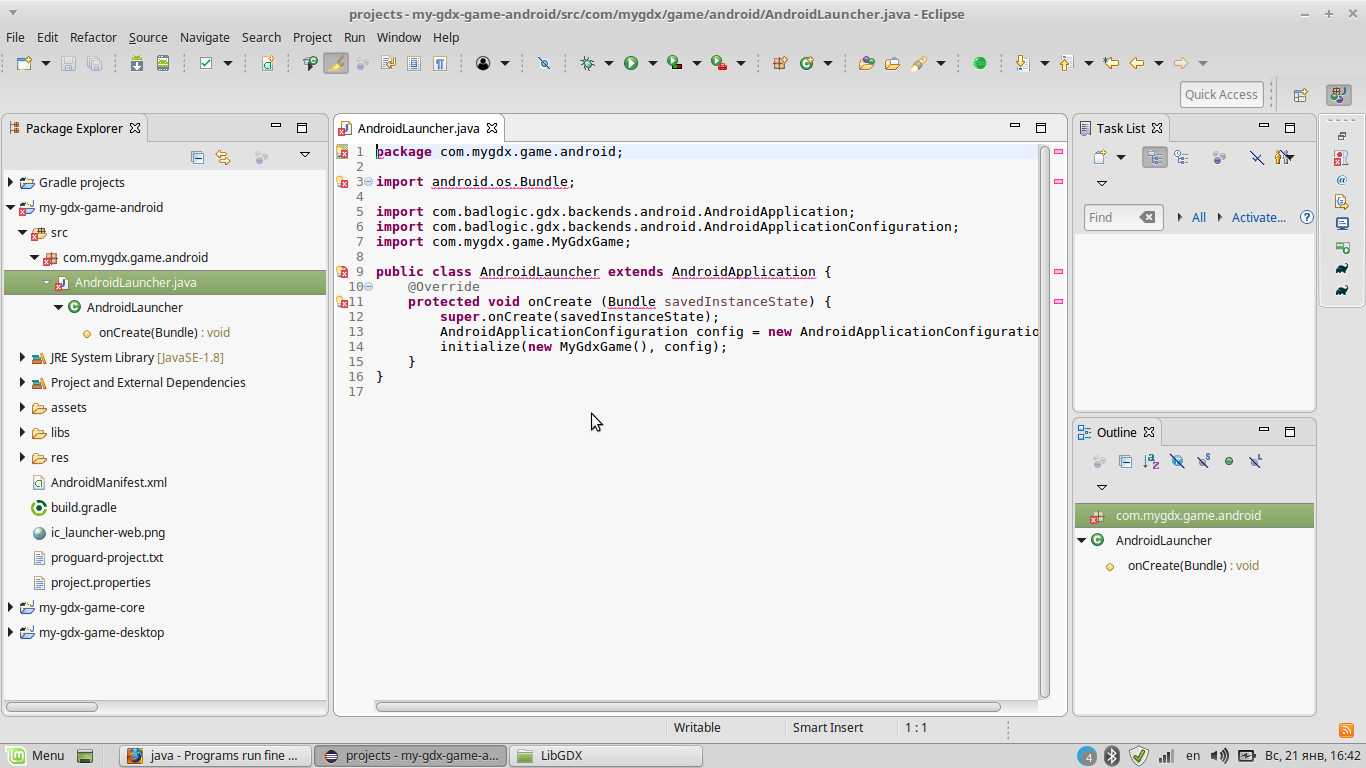Open the Navigate menu
Image resolution: width=1366 pixels, height=768 pixels.
tap(205, 37)
